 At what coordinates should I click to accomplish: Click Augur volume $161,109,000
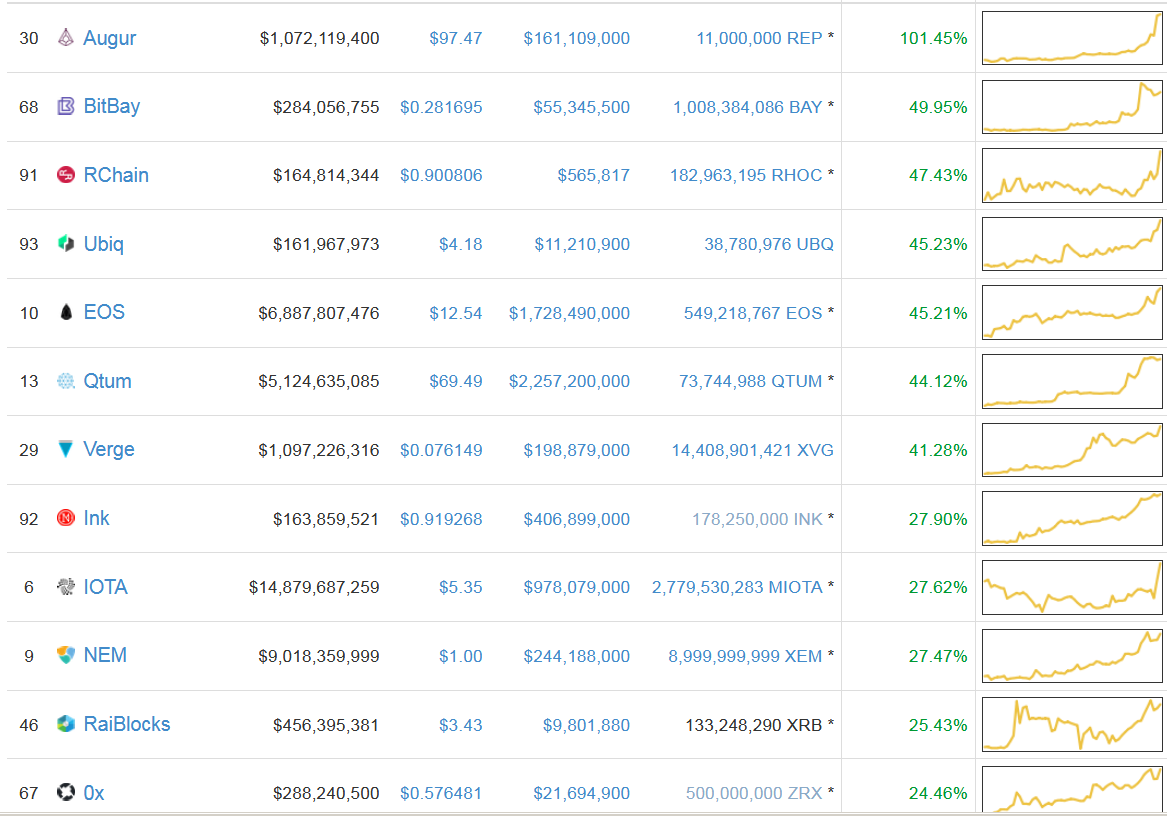[x=577, y=38]
